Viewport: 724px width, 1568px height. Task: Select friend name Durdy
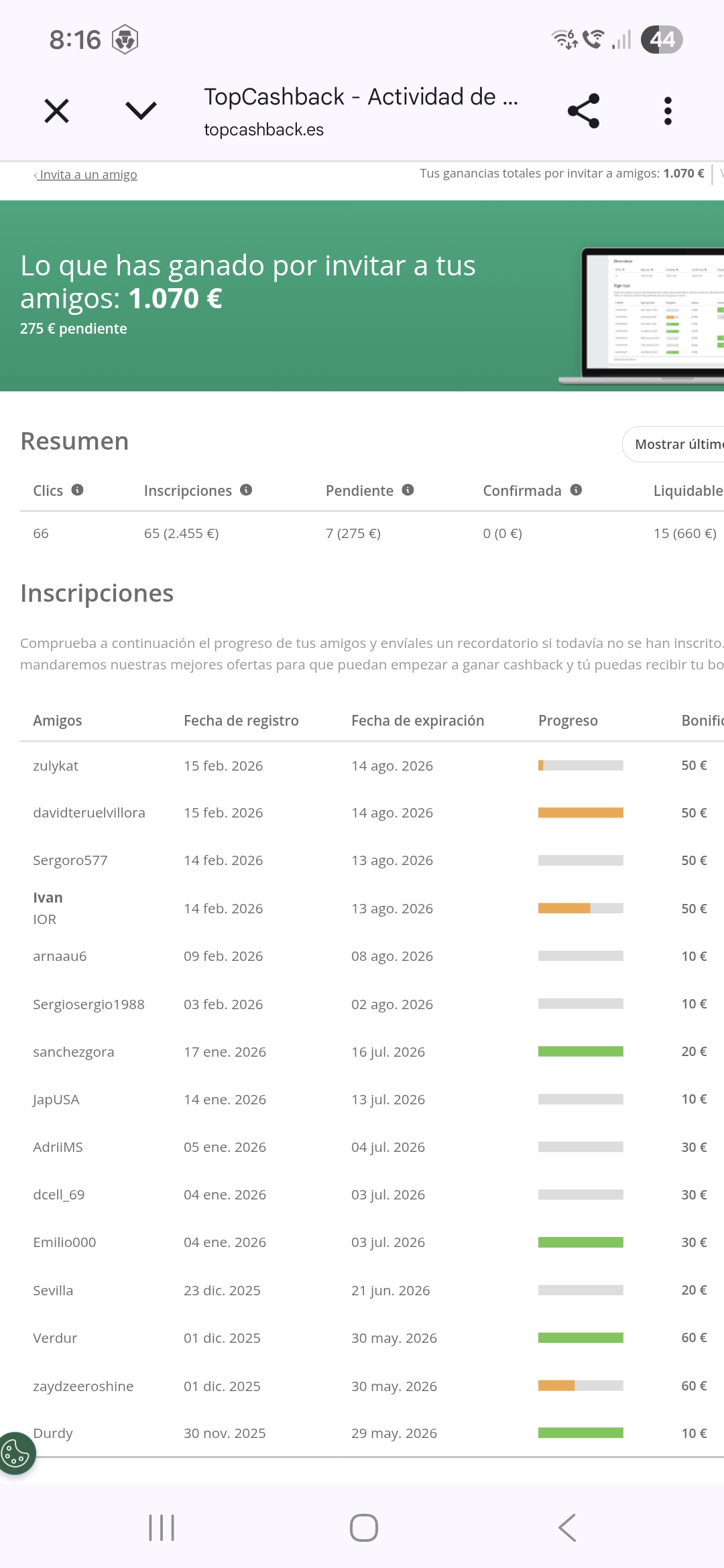pos(53,1433)
